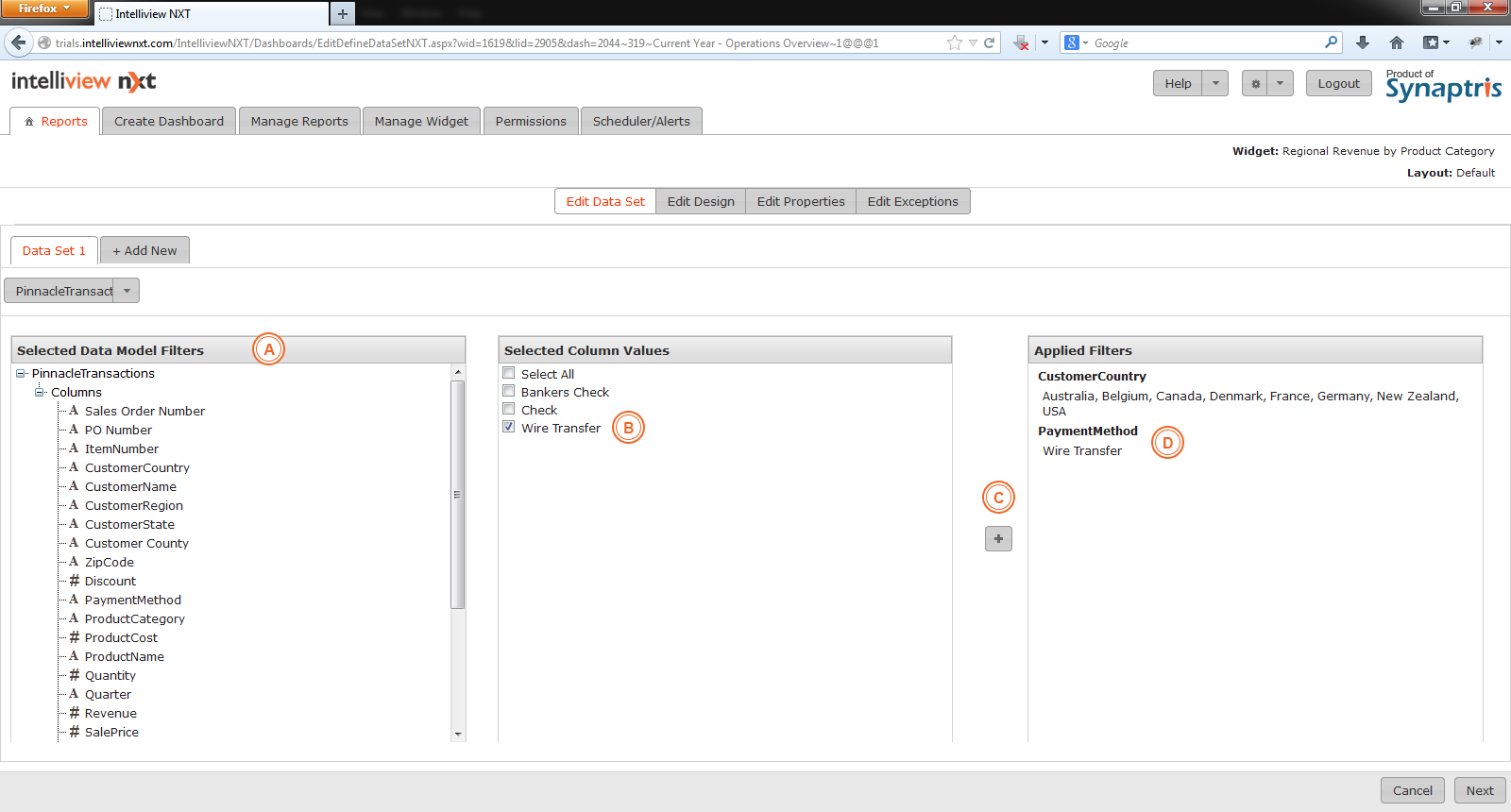Screen dimensions: 1511x812
Task: Click the browser back arrow
Action: pyautogui.click(x=18, y=42)
